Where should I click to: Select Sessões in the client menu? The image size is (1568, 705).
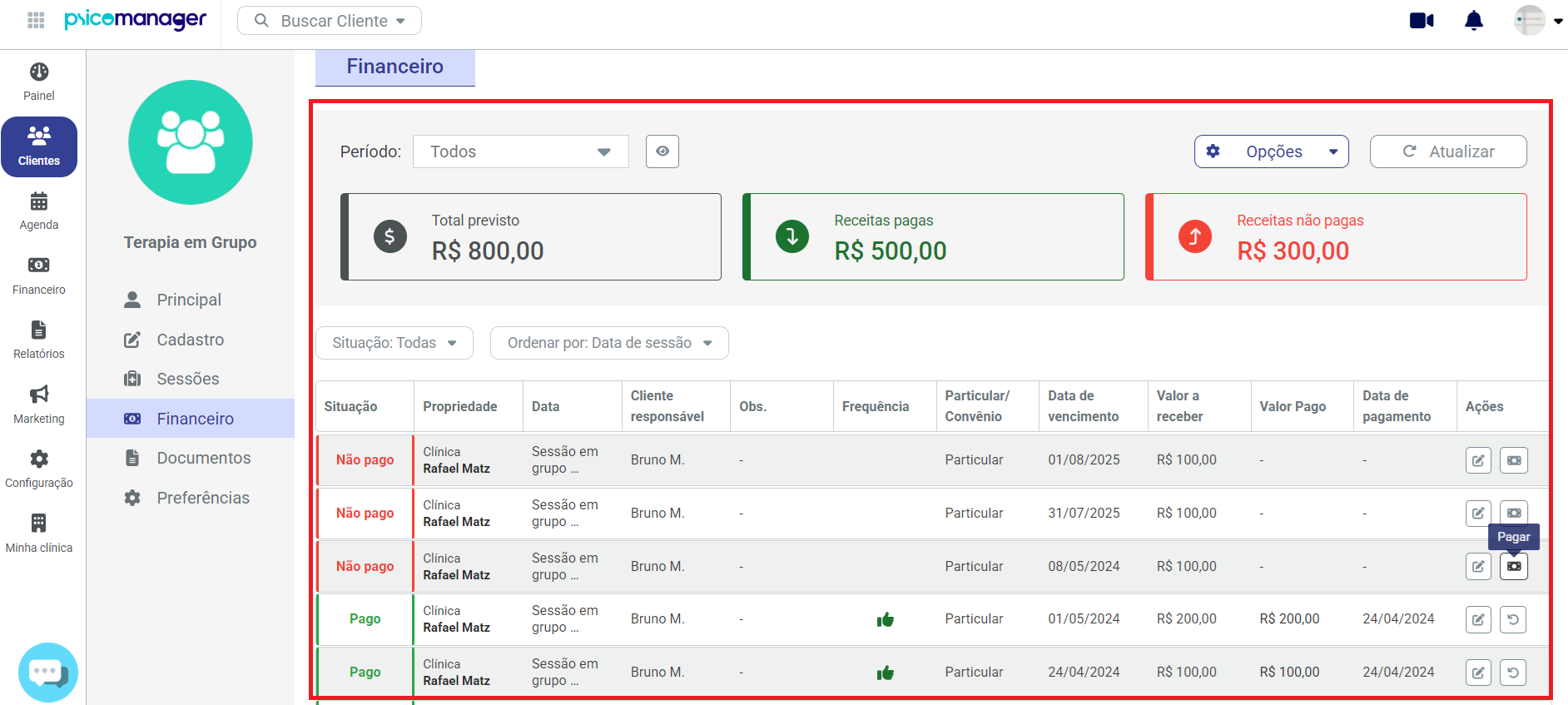[190, 379]
